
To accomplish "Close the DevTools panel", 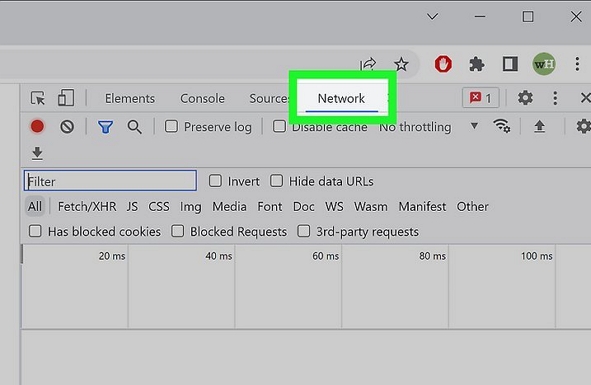I will point(585,98).
